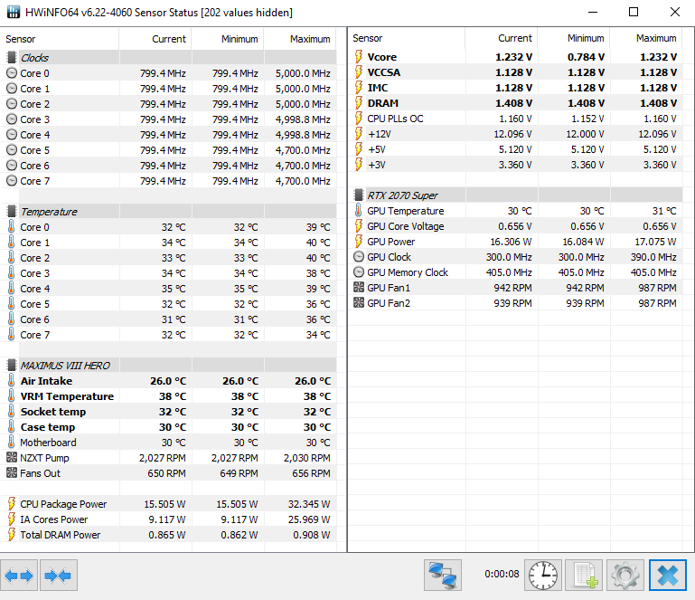Click the 17.075 W GPU power maximum
695x600 pixels.
pyautogui.click(x=656, y=242)
